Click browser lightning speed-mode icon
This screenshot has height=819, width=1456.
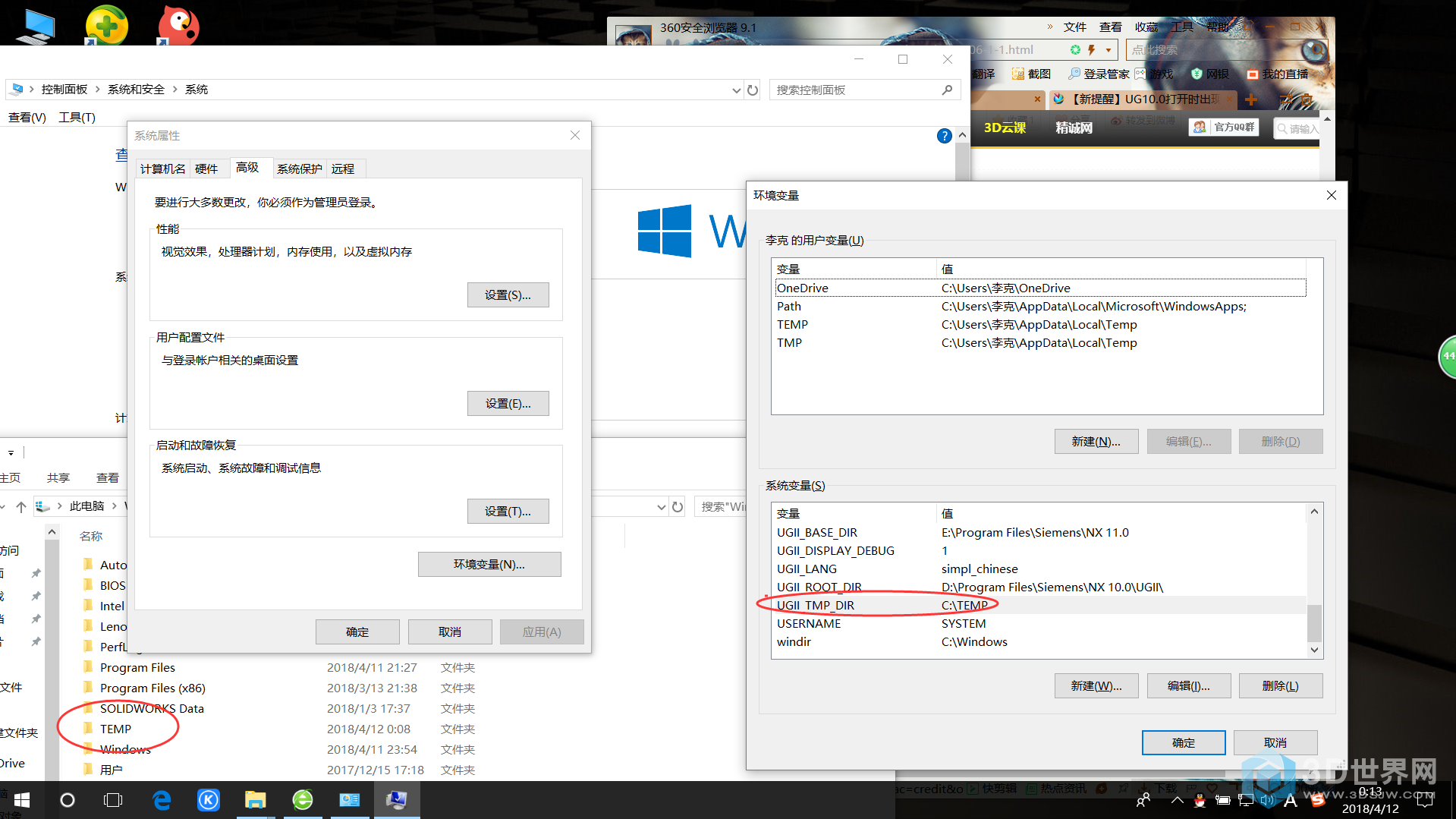click(1092, 50)
